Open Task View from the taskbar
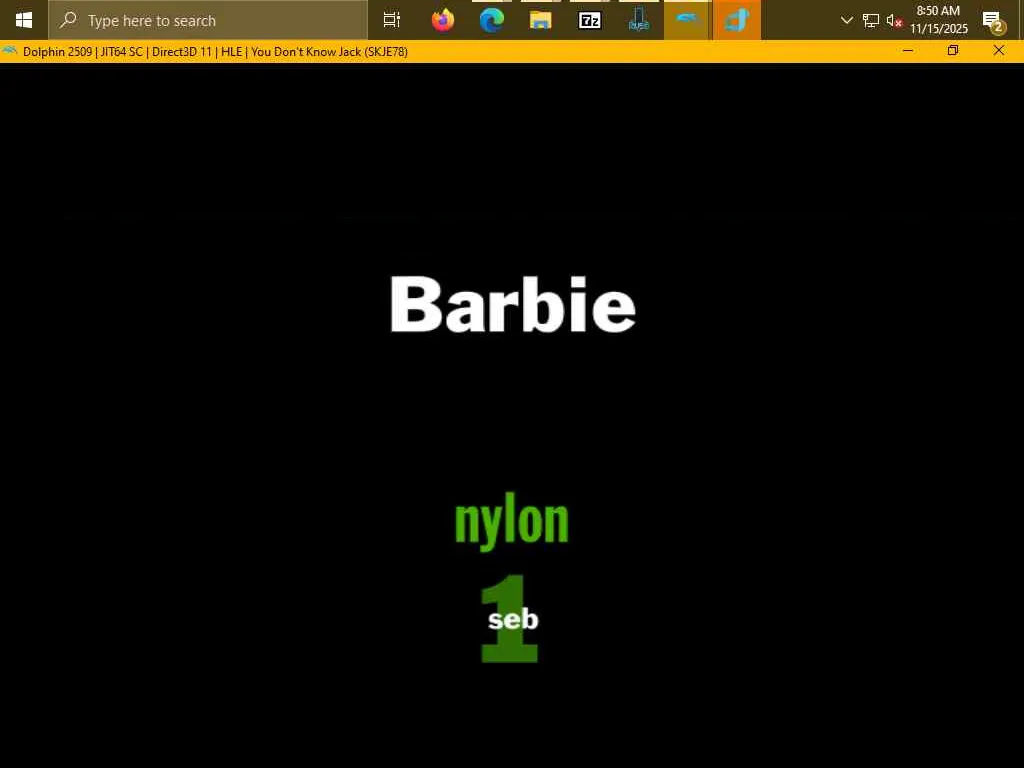The image size is (1024, 768). [x=392, y=20]
